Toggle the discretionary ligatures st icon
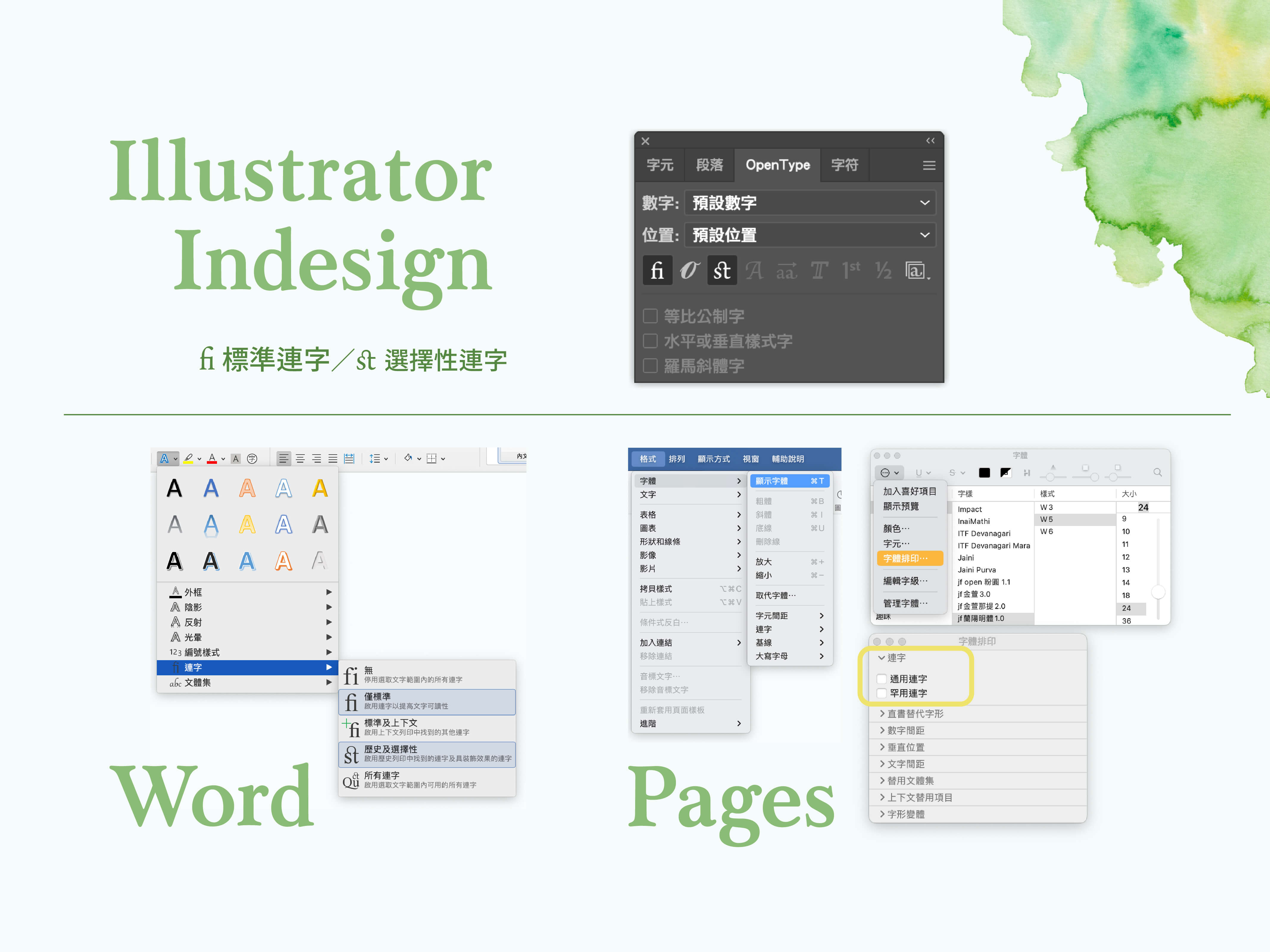Image resolution: width=1270 pixels, height=952 pixels. point(722,270)
